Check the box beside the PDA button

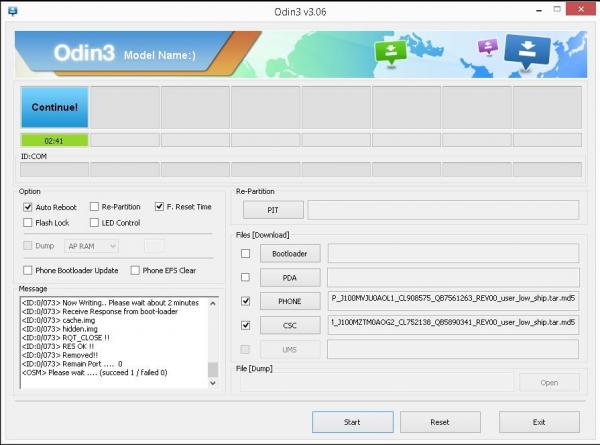tap(245, 277)
